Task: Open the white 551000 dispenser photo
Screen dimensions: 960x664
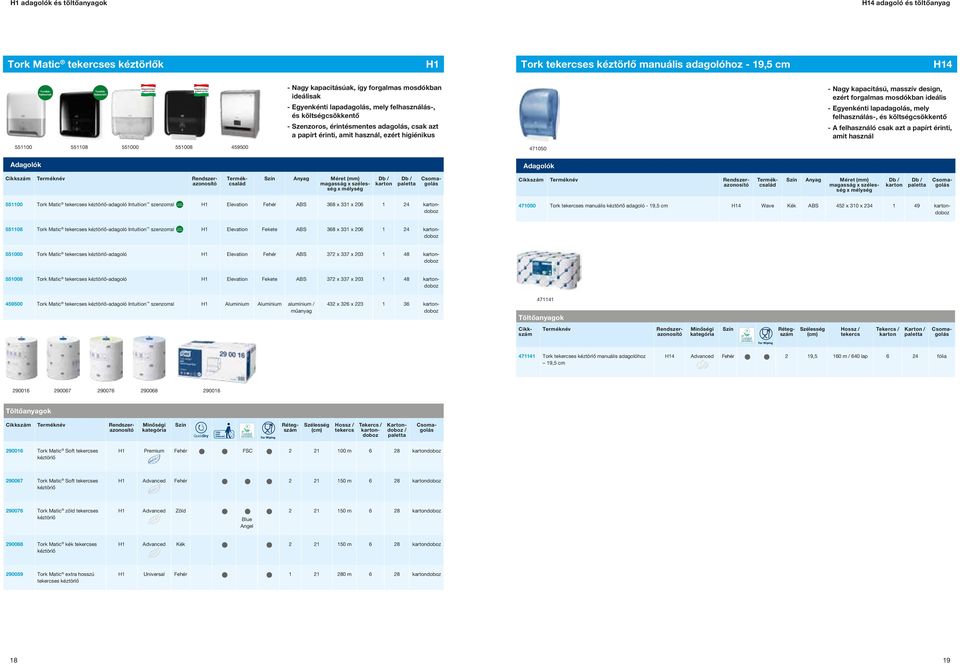Action: 132,114
